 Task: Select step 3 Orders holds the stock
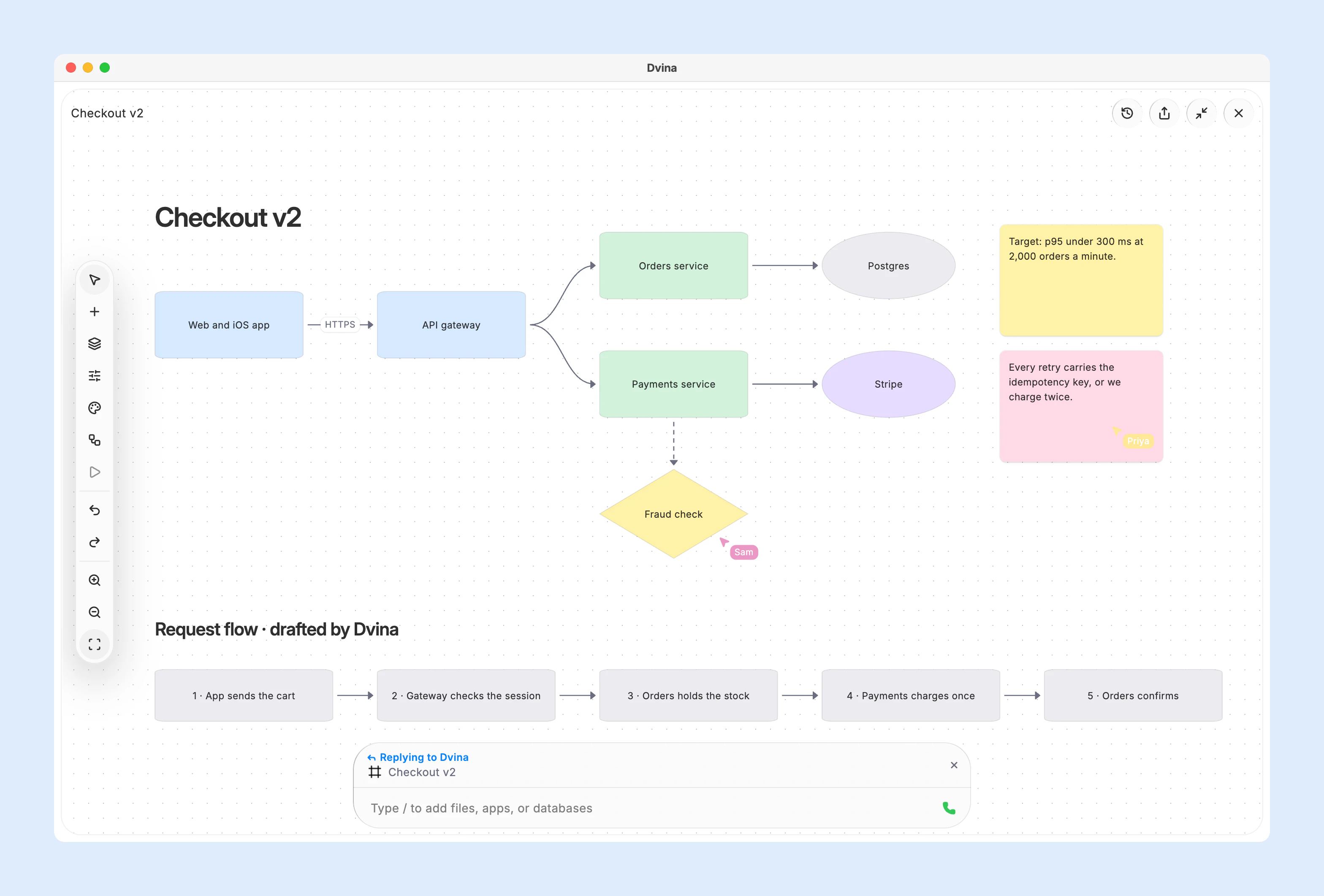pyautogui.click(x=688, y=695)
